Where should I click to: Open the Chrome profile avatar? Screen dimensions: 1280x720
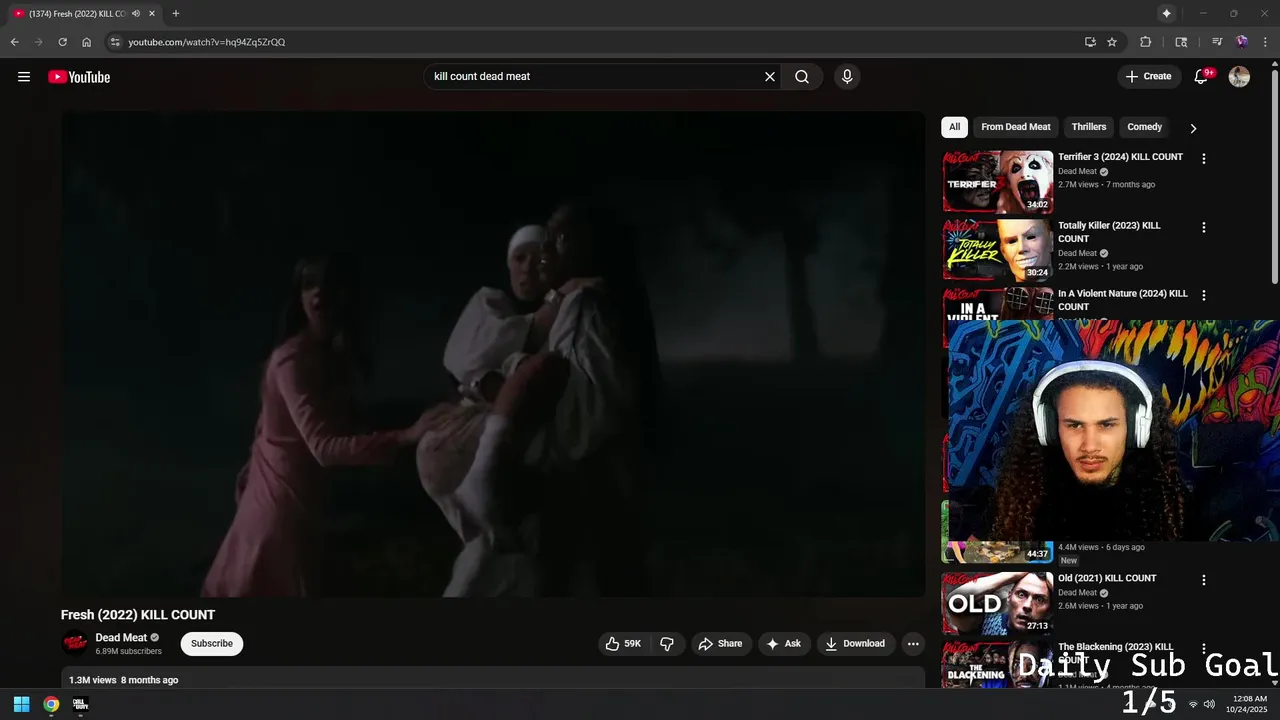tap(1242, 42)
